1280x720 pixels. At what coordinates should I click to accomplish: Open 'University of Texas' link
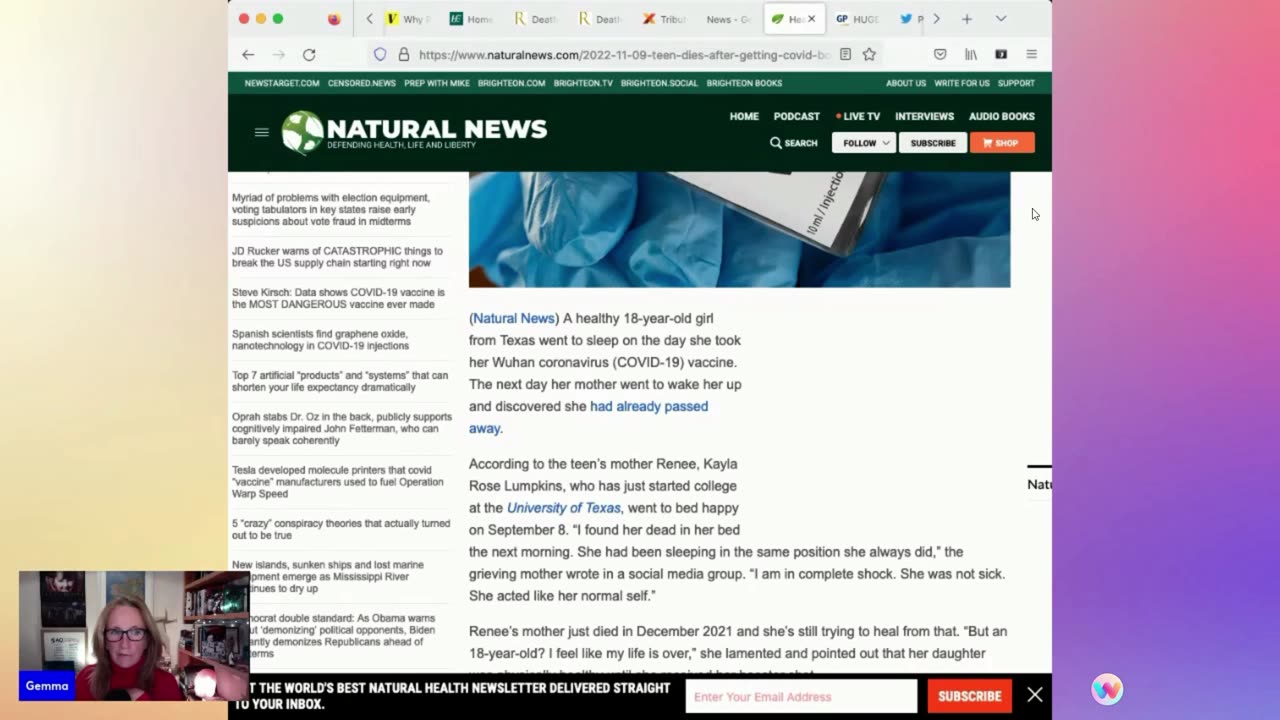tap(563, 508)
